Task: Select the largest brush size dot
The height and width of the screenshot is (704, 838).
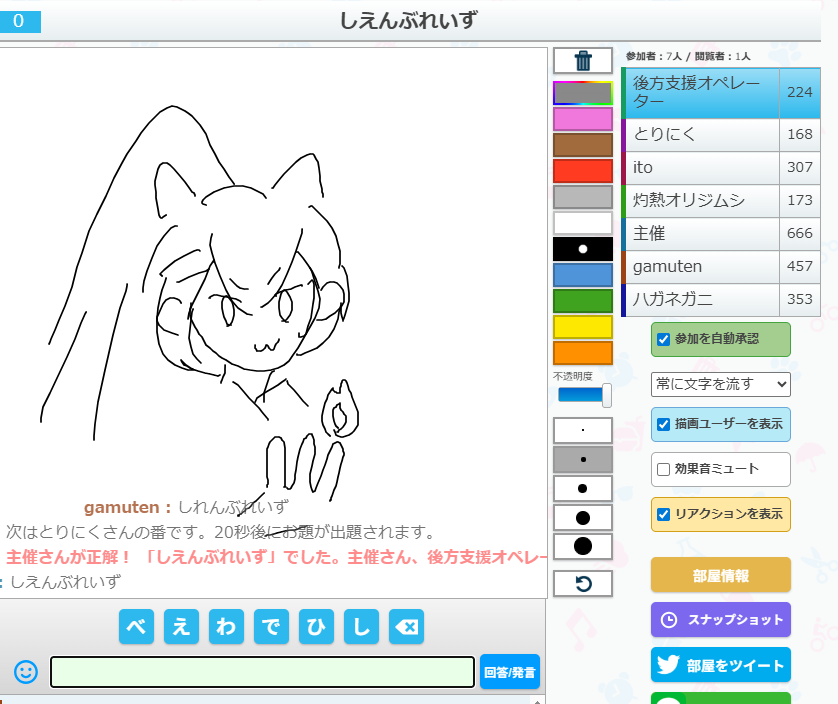Action: coord(582,546)
